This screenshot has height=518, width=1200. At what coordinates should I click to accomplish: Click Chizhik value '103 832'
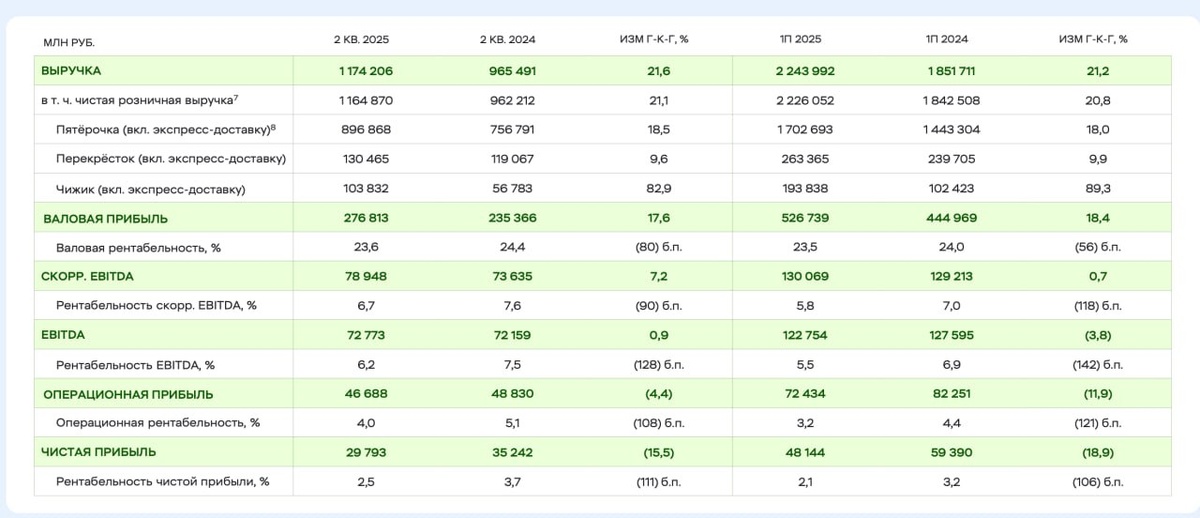tap(366, 189)
